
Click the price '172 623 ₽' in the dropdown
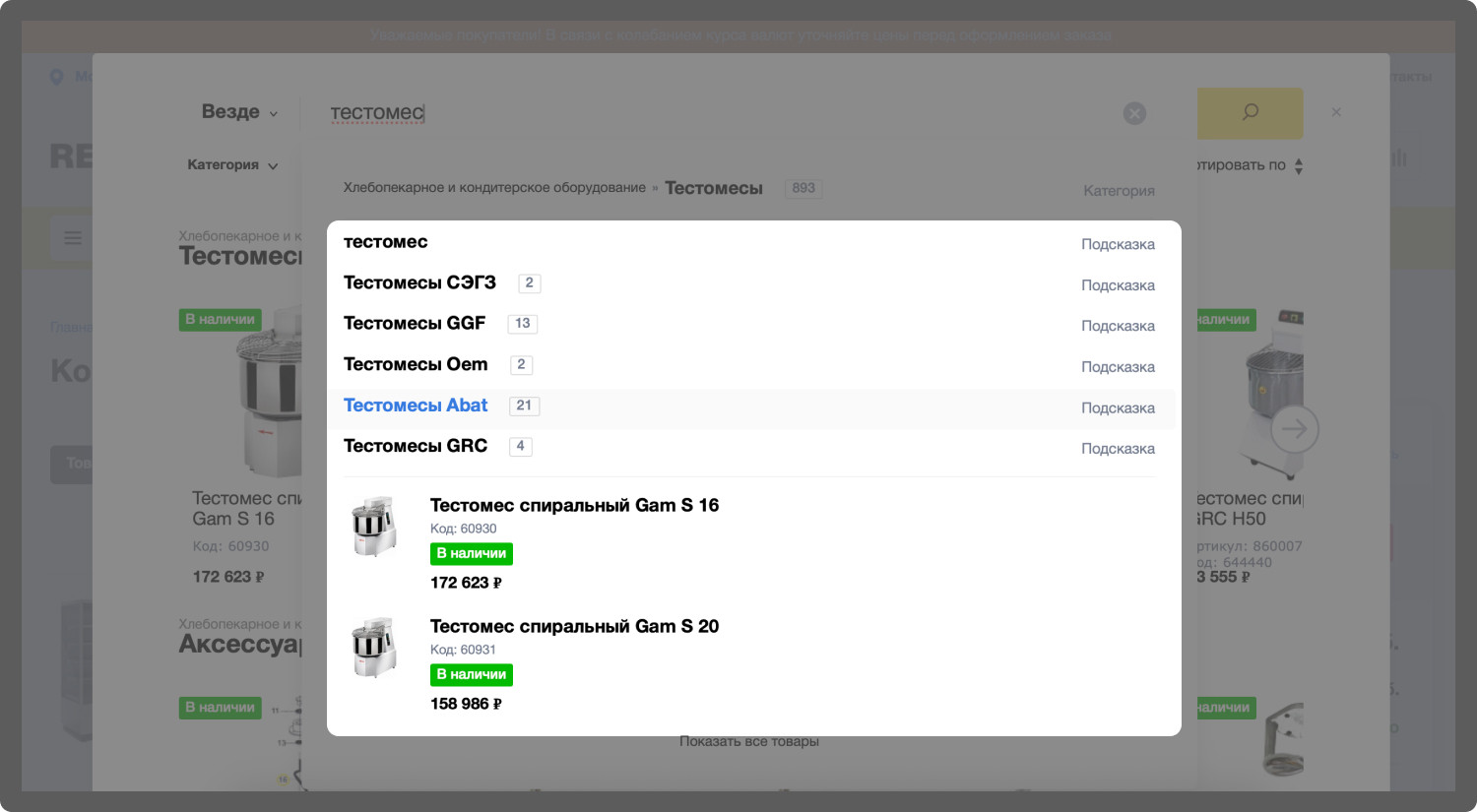(466, 583)
